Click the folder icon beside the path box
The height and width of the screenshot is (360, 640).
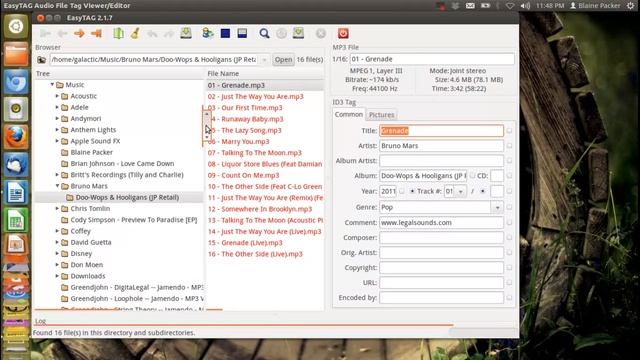(41, 60)
